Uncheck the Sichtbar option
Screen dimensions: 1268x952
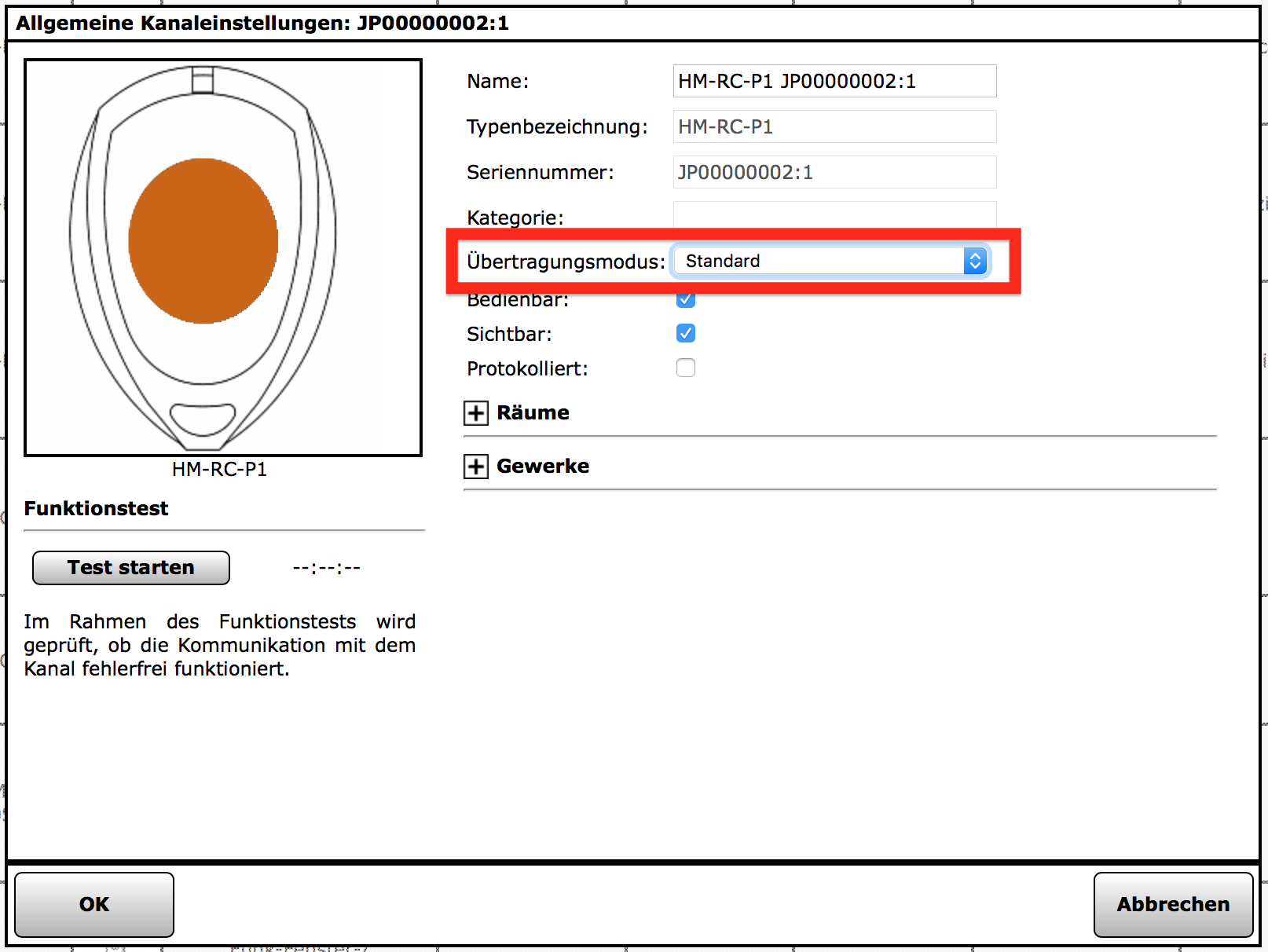pos(686,334)
